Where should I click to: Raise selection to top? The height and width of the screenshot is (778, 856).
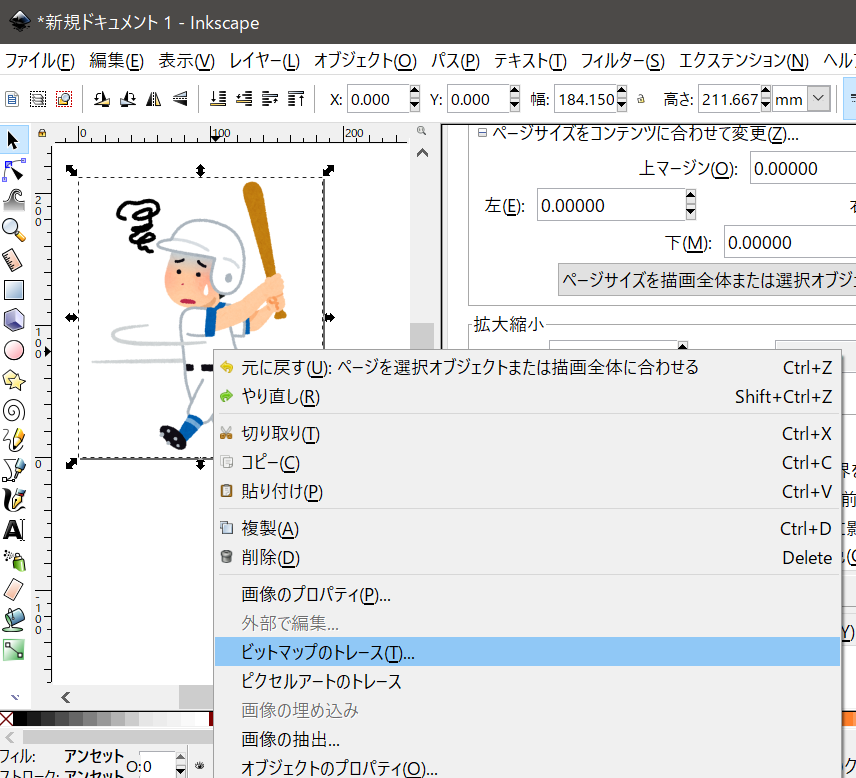(x=296, y=99)
